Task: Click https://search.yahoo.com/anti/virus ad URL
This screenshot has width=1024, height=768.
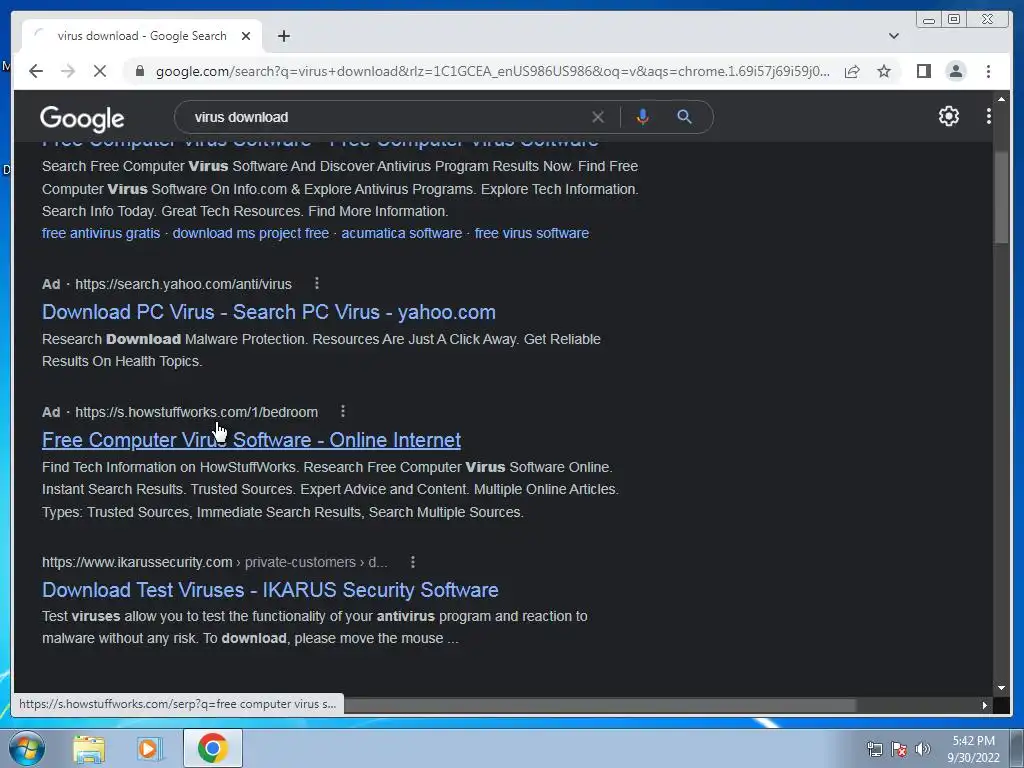Action: (184, 284)
